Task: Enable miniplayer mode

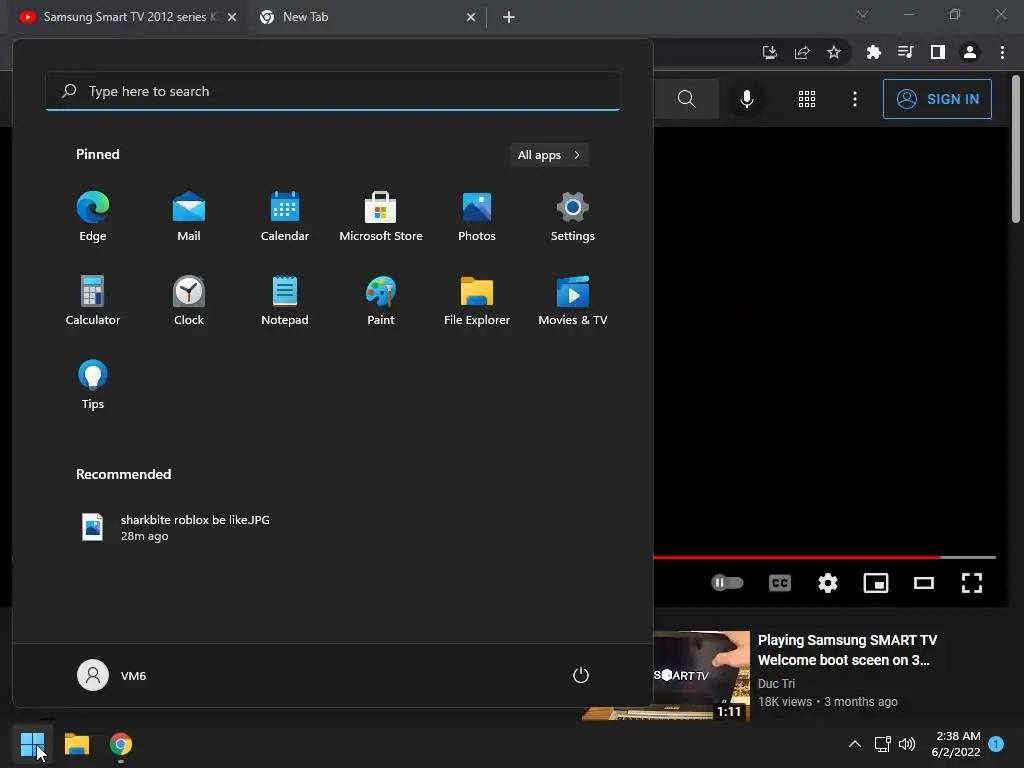Action: click(876, 583)
